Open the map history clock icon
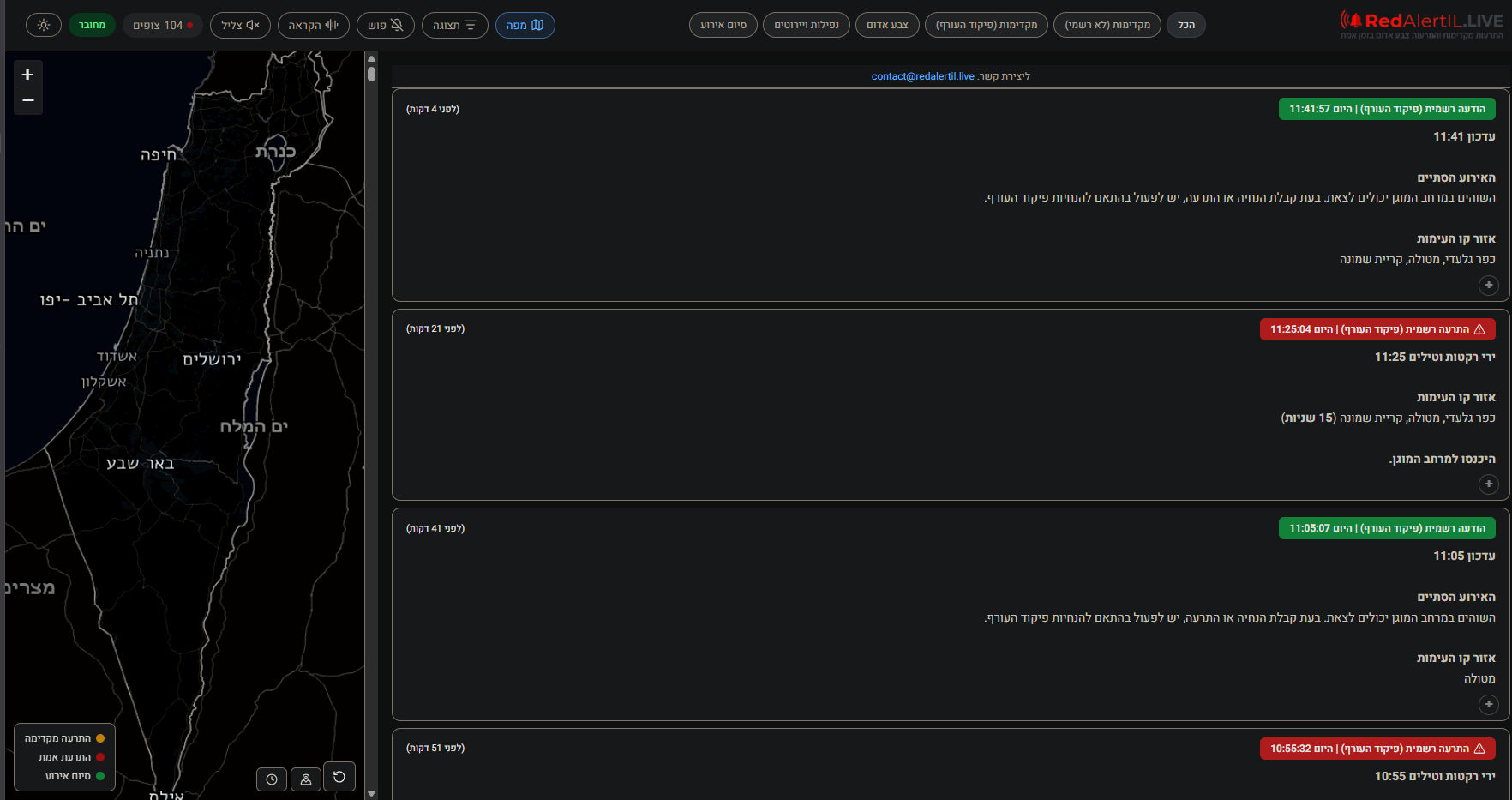The image size is (1512, 800). pyautogui.click(x=272, y=779)
